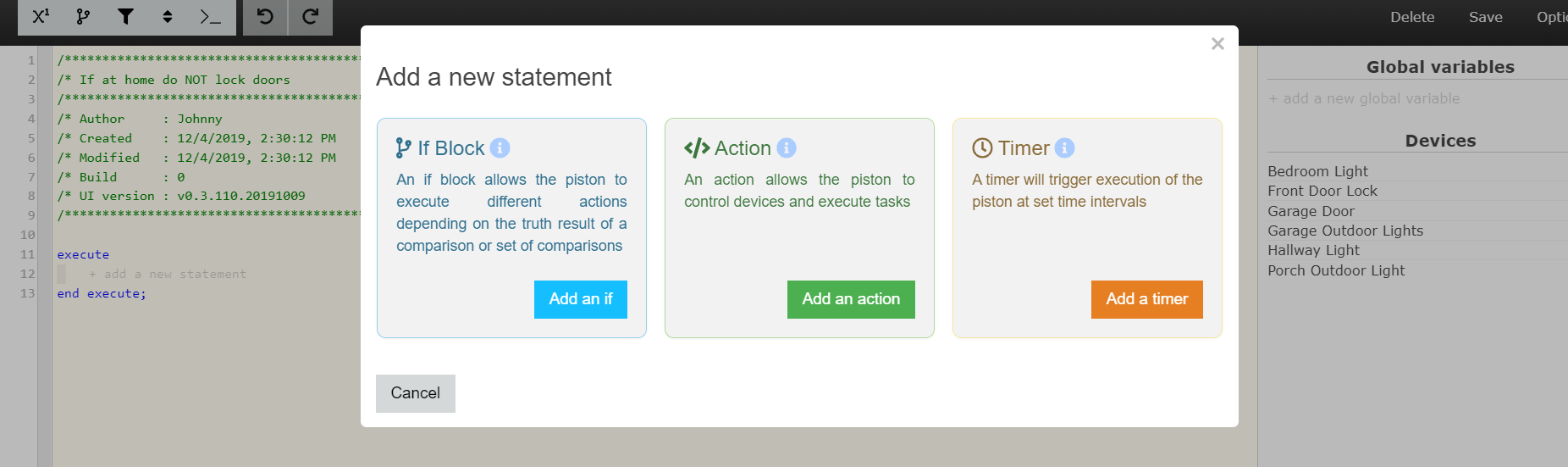
Task: Show info for Timer statement
Action: (1064, 148)
